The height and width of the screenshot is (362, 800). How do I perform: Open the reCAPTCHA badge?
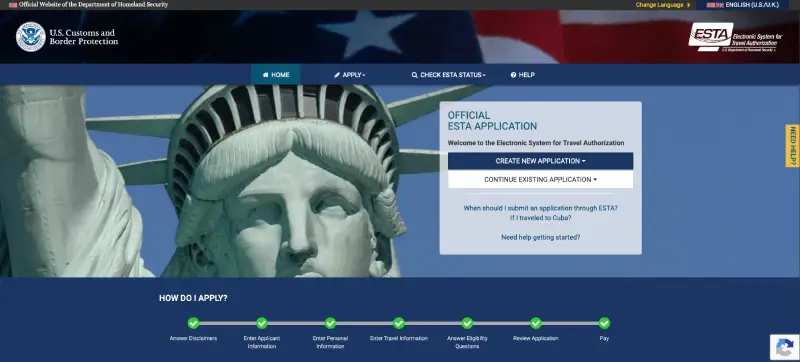[x=784, y=347]
